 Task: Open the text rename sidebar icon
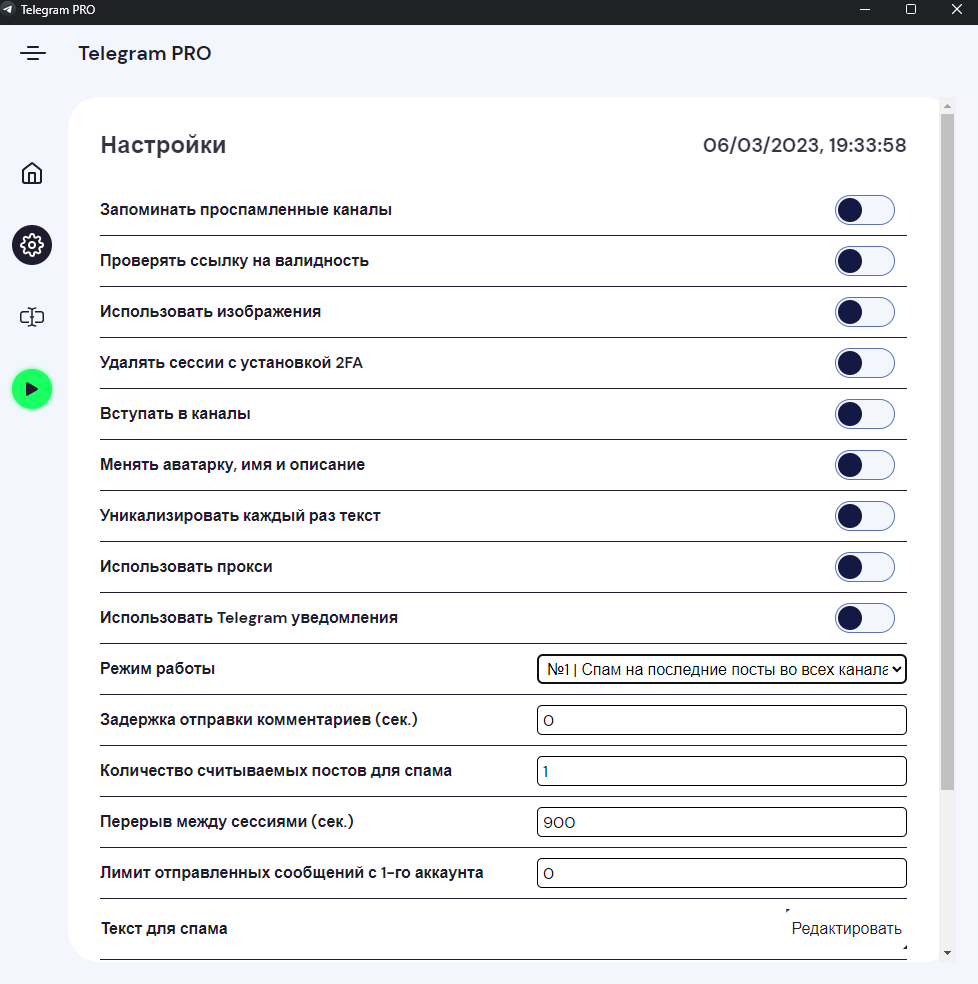point(32,317)
